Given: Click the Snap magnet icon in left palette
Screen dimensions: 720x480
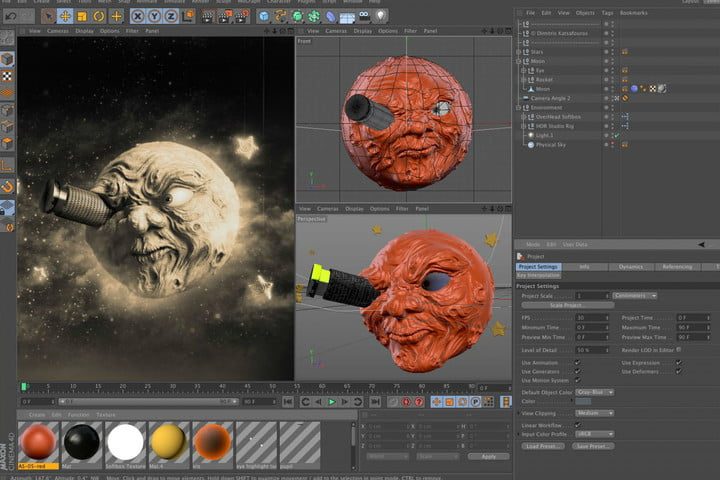Looking at the screenshot, I should [7, 187].
